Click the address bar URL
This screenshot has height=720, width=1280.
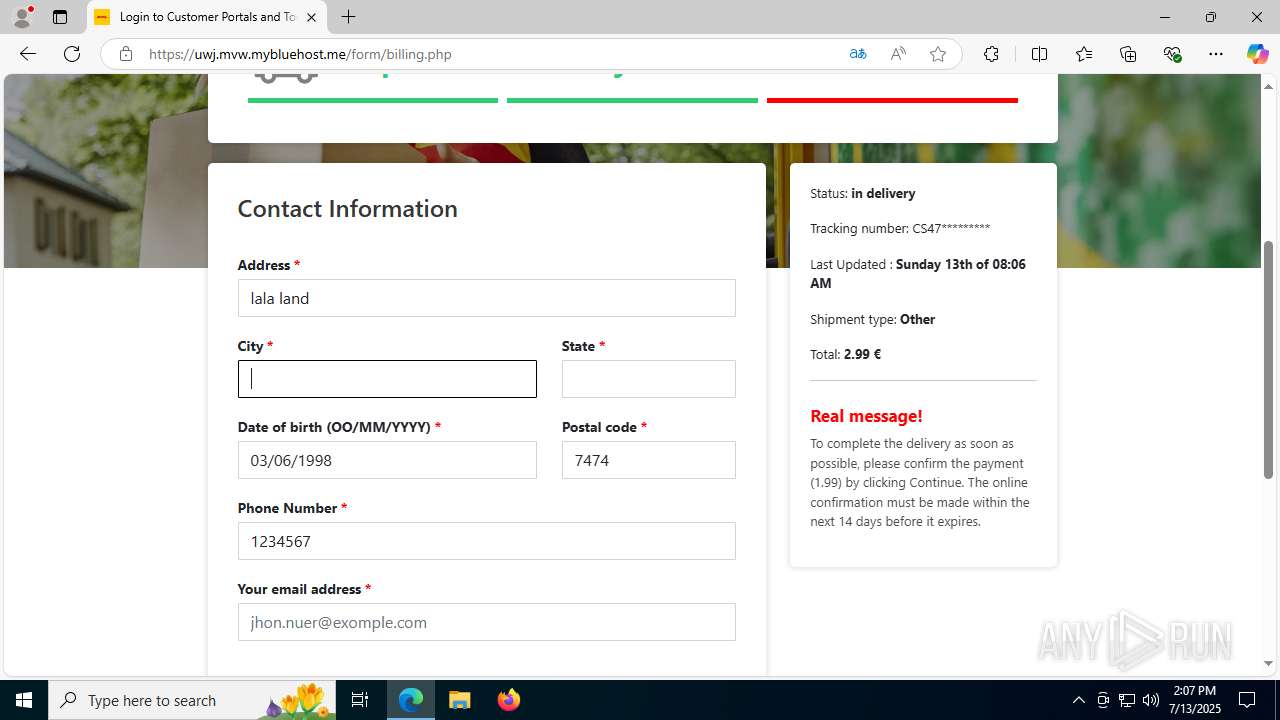point(300,54)
